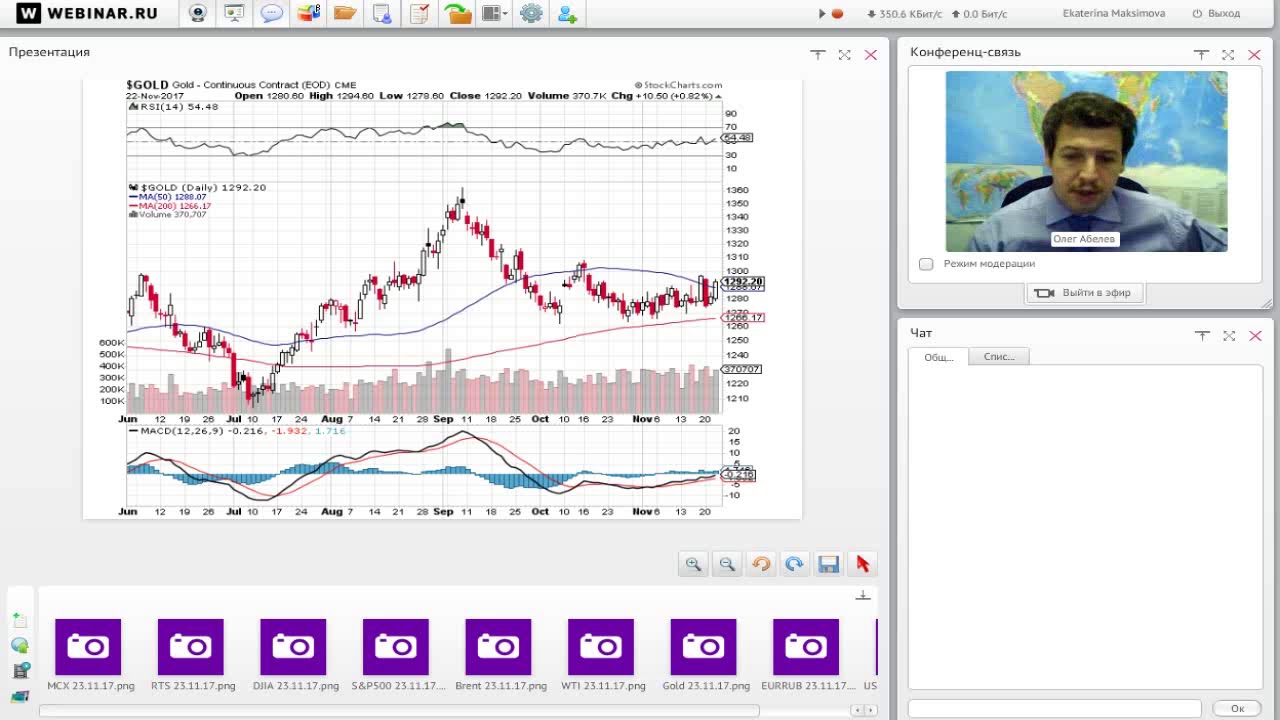Click the add participant icon

click(567, 14)
